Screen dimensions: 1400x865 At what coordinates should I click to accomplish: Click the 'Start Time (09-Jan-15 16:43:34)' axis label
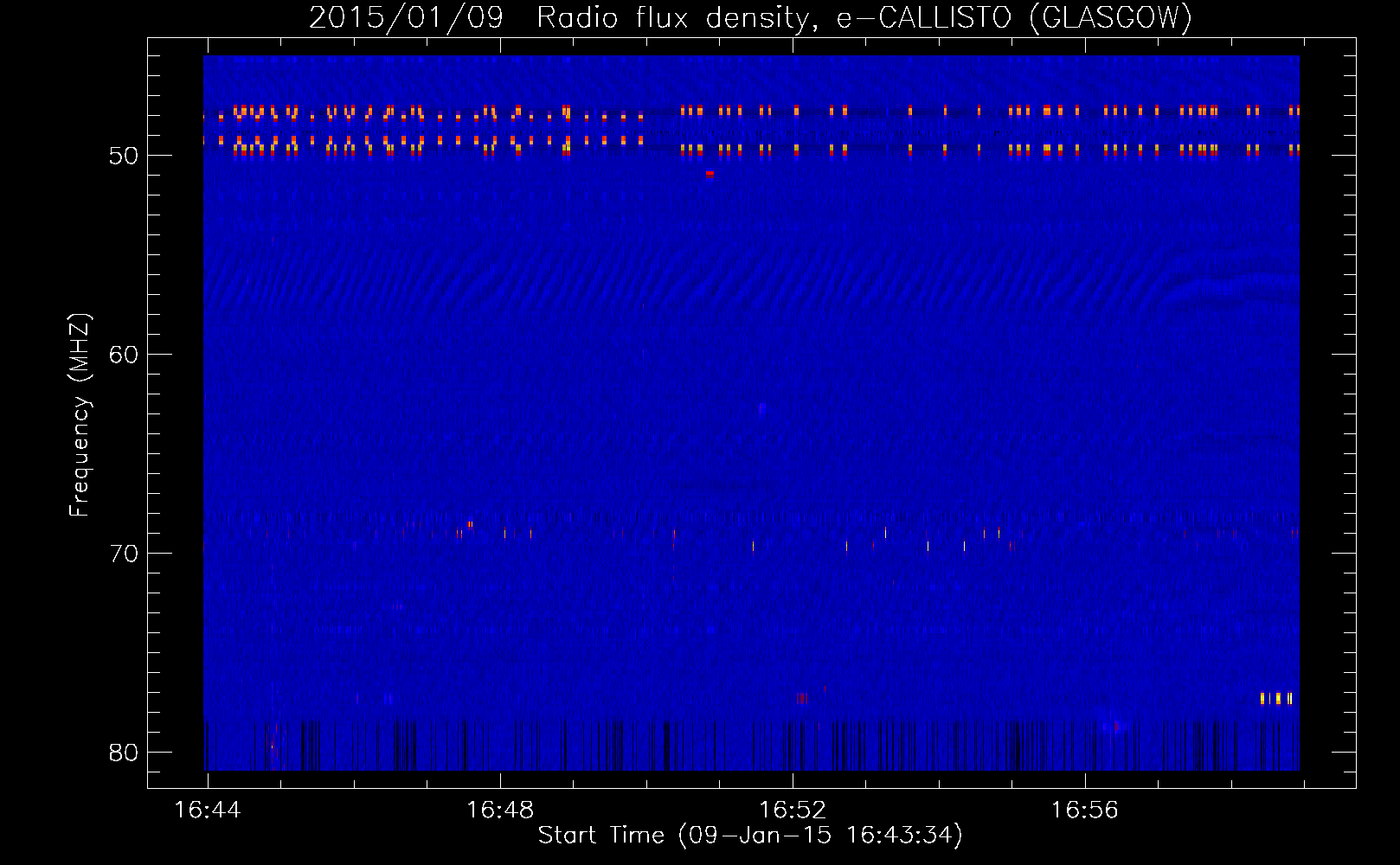coord(750,835)
